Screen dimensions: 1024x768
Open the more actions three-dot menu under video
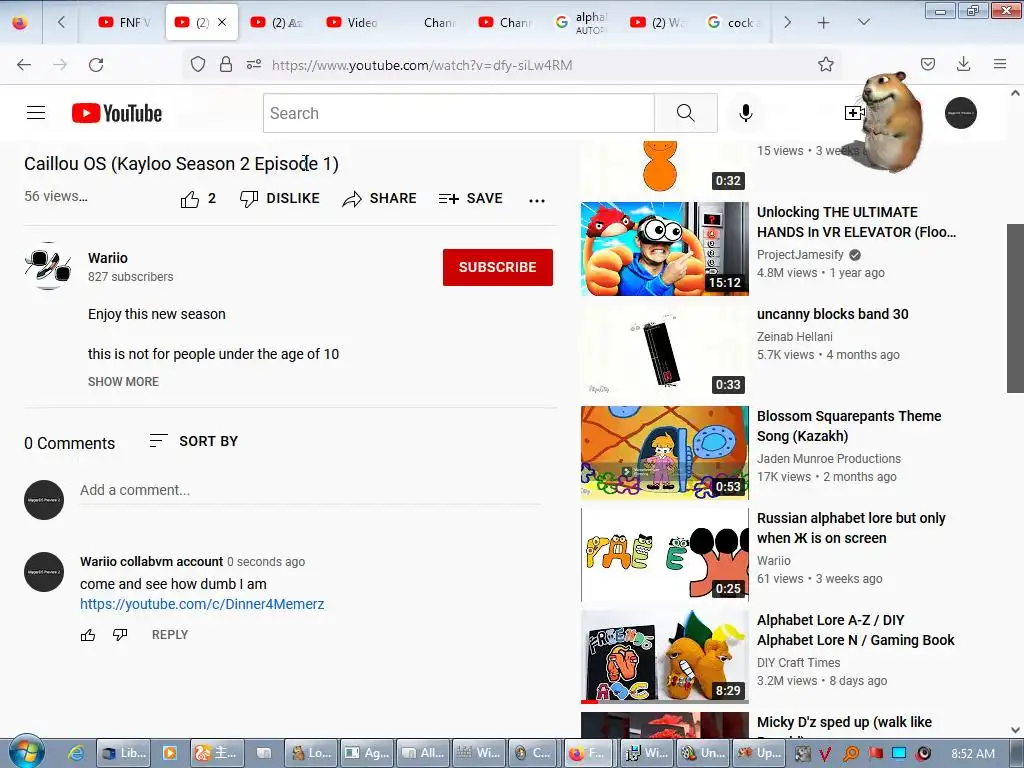(x=537, y=200)
